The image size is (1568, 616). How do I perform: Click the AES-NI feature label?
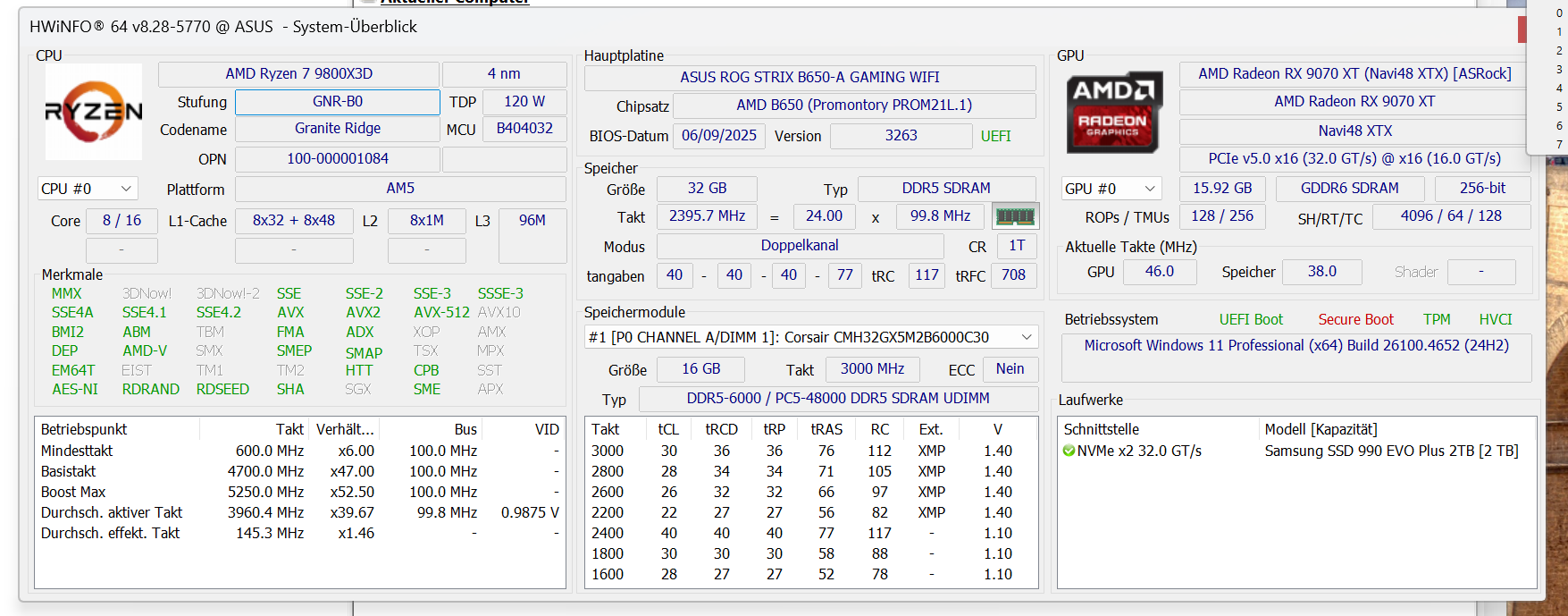tap(75, 390)
